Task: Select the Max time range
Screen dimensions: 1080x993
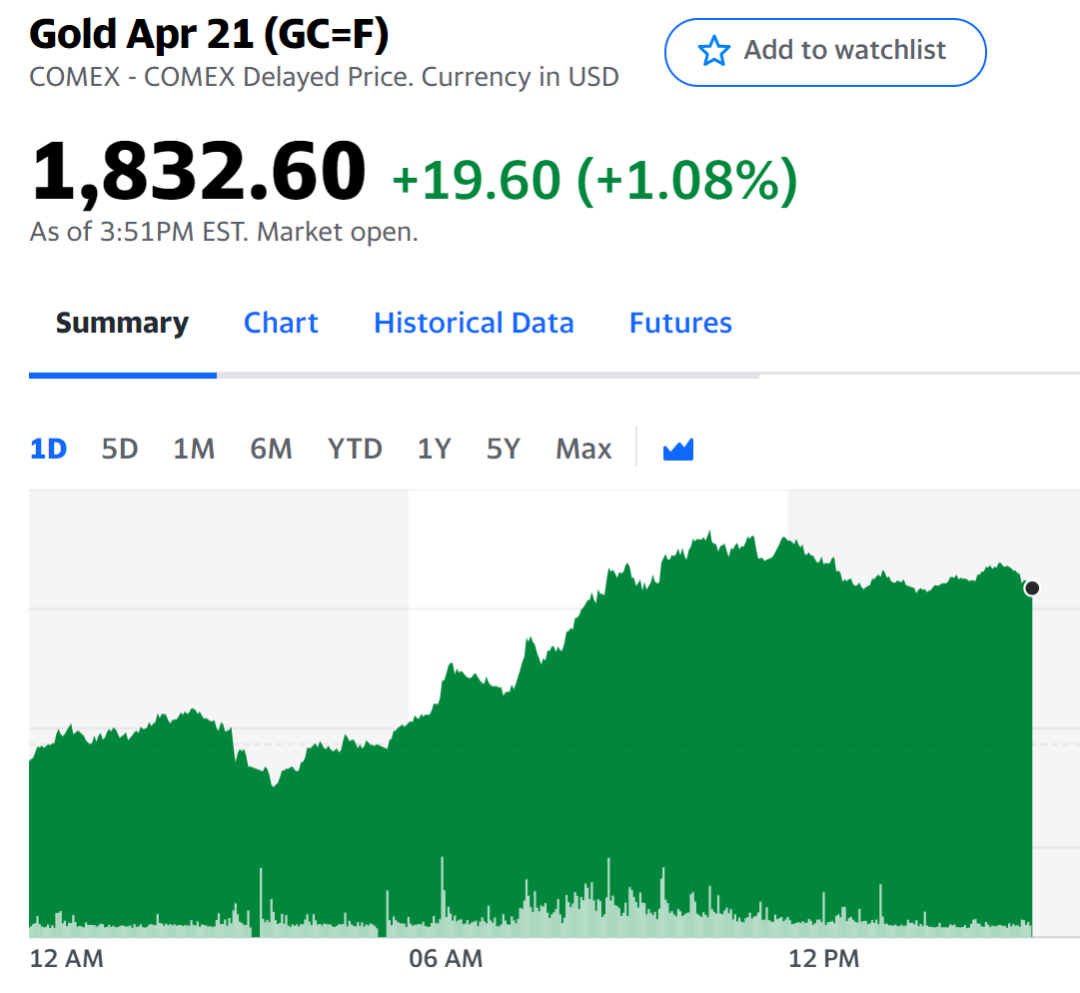Action: (x=584, y=449)
